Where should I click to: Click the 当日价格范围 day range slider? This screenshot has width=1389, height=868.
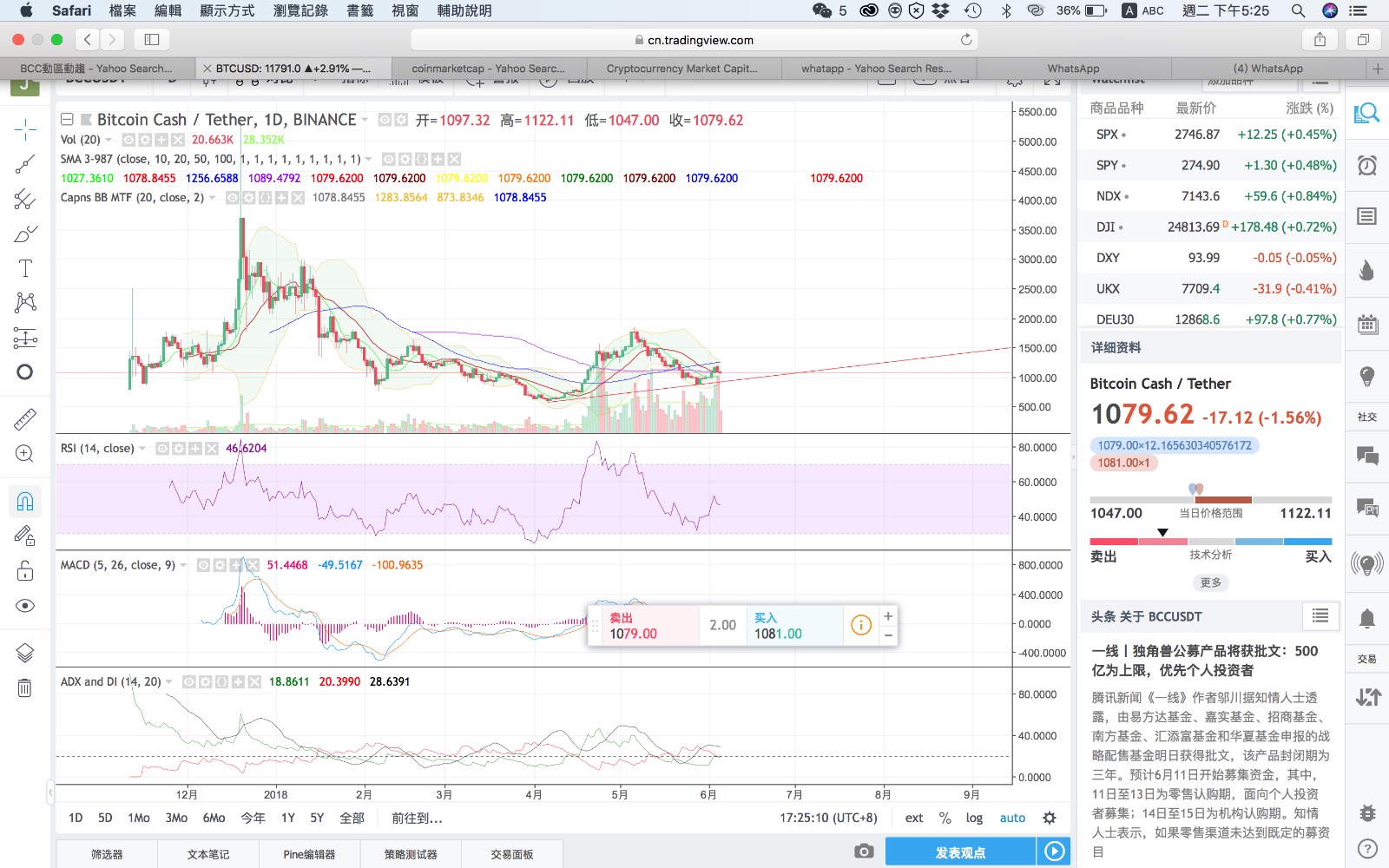(x=1210, y=499)
